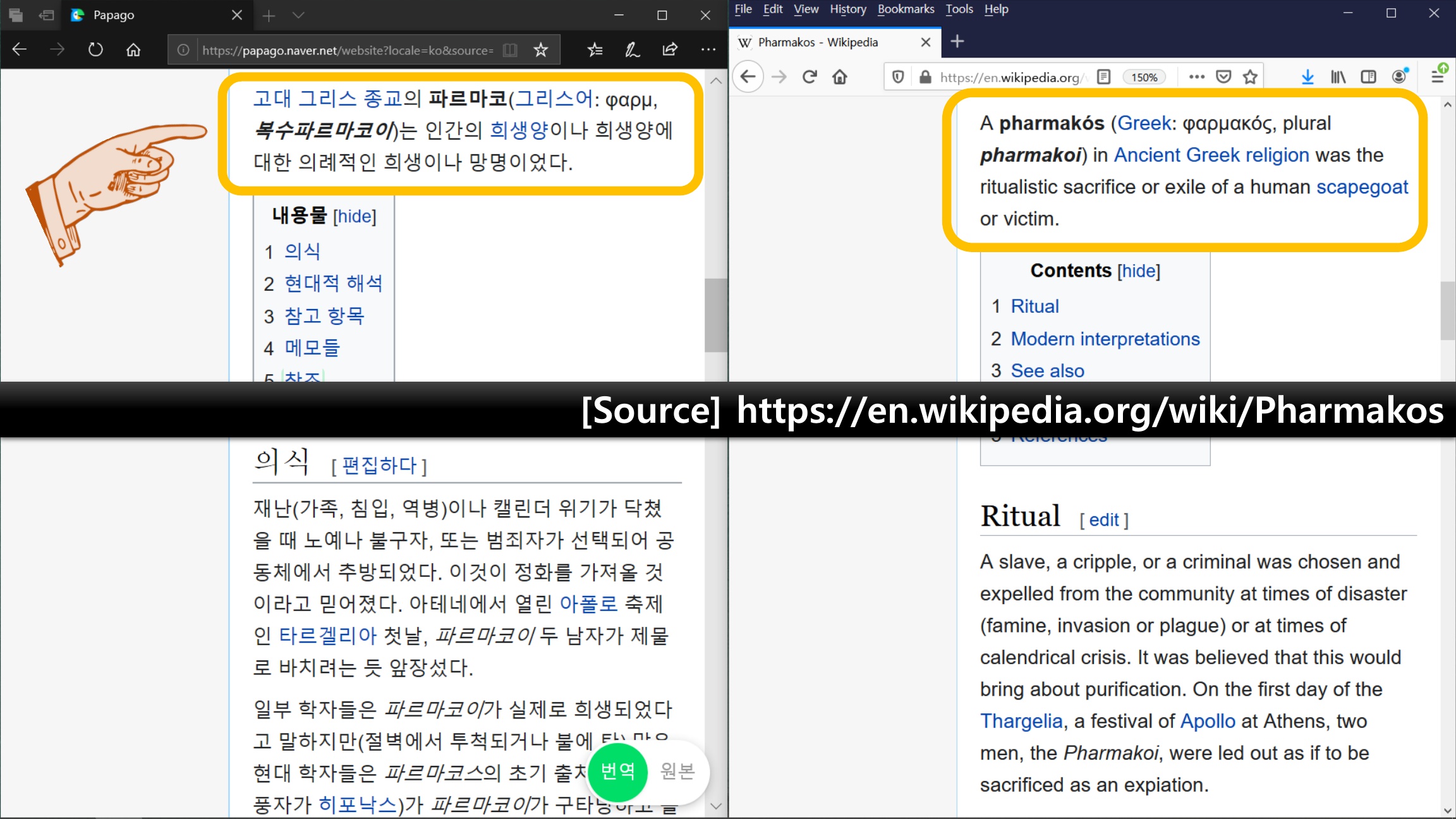Reset Firefox 150% zoom indicator

click(x=1144, y=77)
